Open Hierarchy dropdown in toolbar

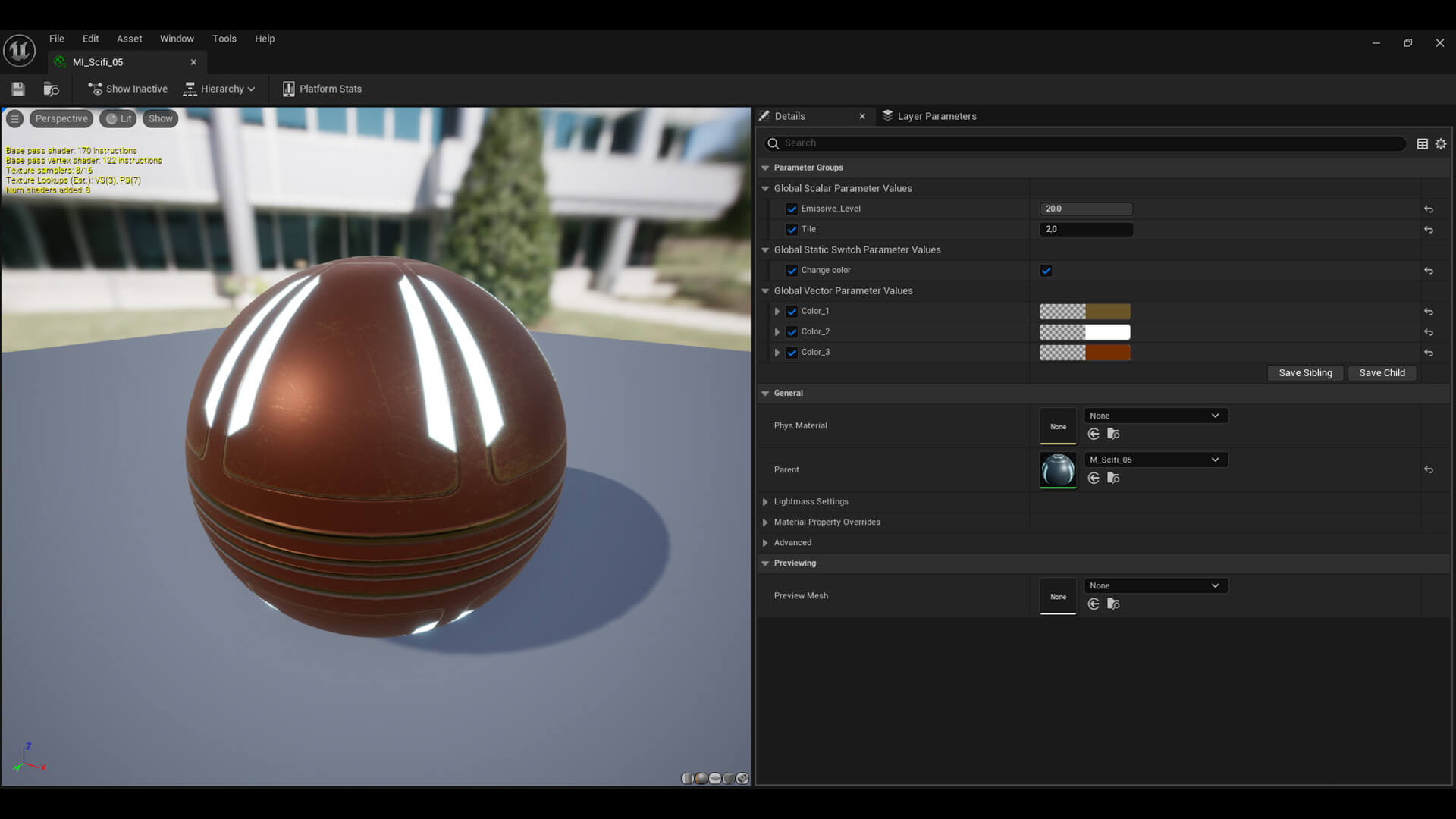tap(219, 89)
